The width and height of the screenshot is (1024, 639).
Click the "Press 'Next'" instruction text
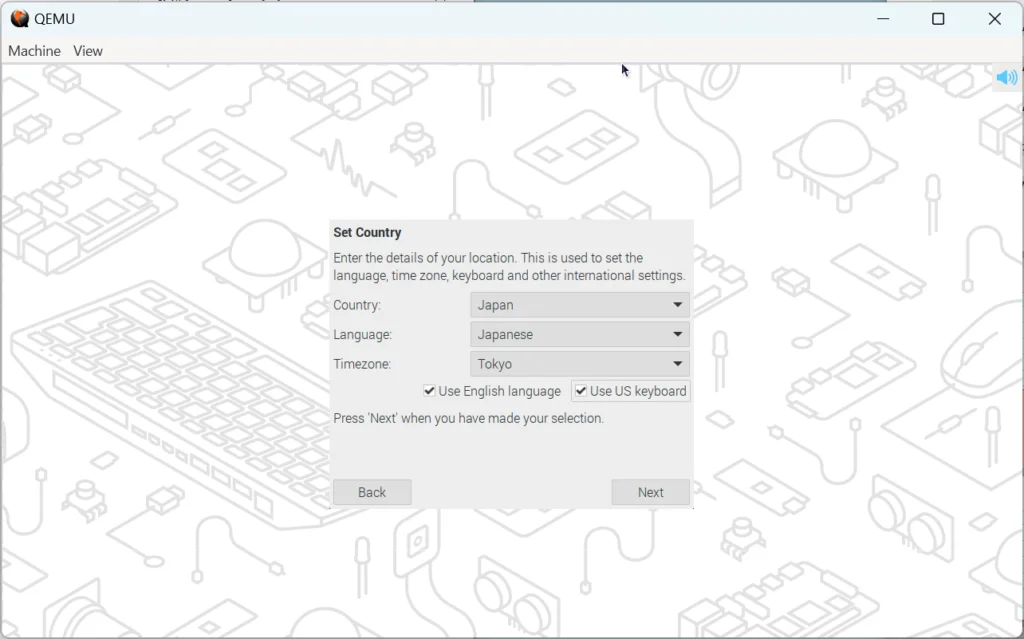[468, 418]
